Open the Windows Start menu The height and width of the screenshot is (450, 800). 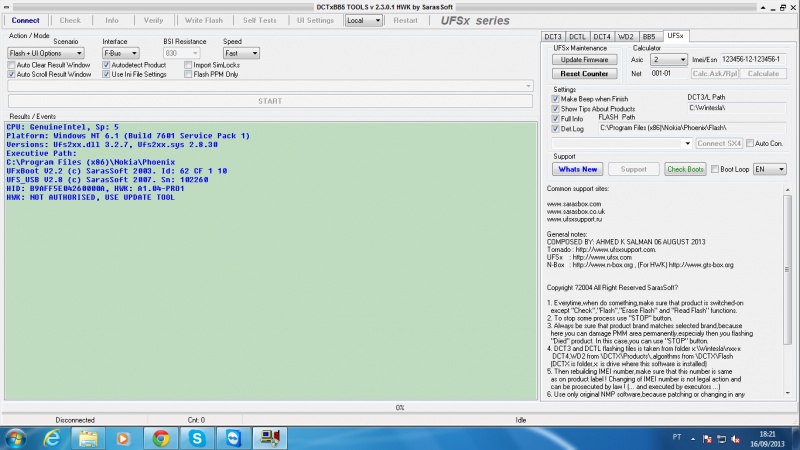pyautogui.click(x=15, y=438)
